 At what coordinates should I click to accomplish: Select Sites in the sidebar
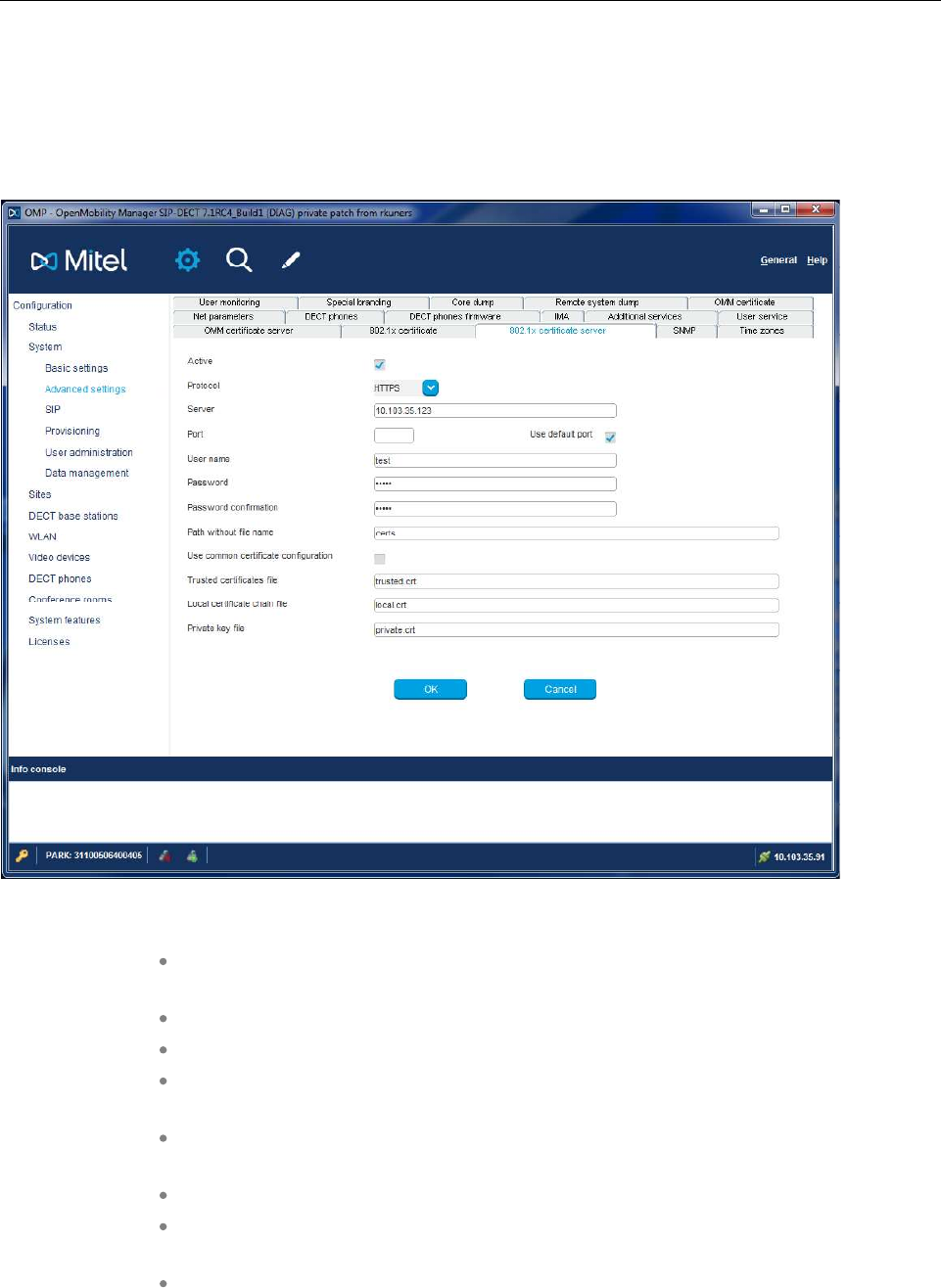[x=40, y=494]
